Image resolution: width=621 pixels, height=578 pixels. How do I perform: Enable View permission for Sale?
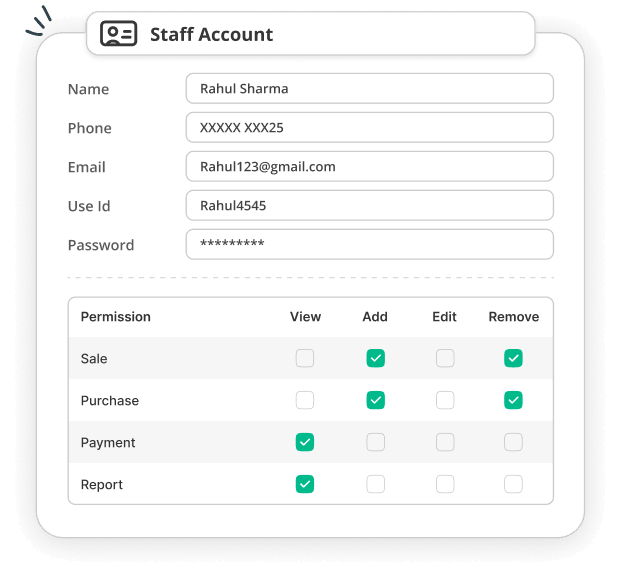tap(305, 358)
